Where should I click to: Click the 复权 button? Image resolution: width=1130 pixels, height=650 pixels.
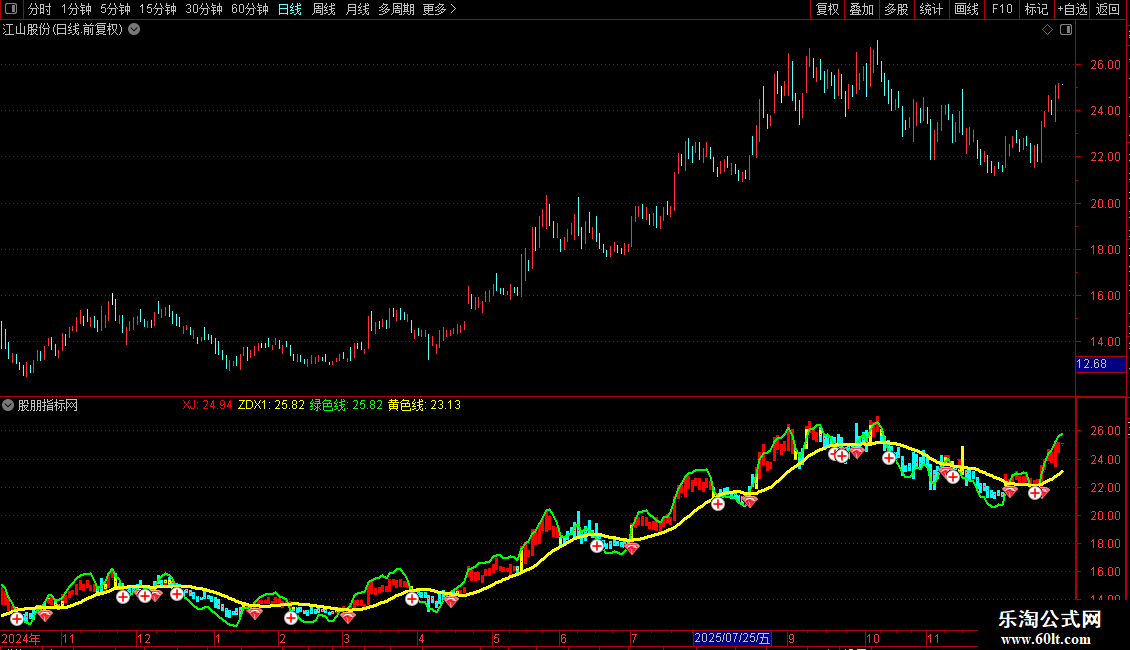pos(827,9)
